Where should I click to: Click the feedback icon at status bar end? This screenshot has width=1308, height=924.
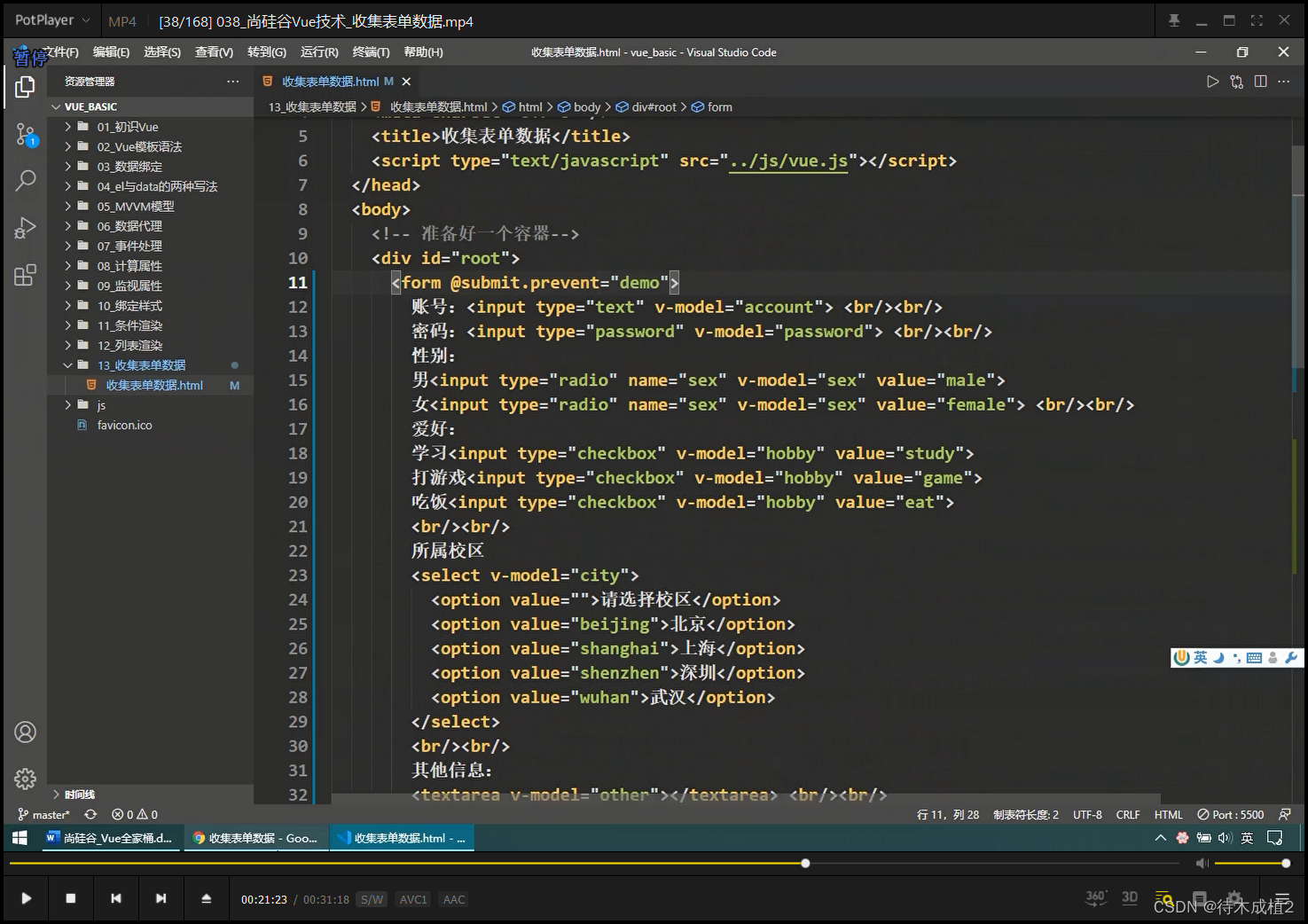pos(1285,815)
